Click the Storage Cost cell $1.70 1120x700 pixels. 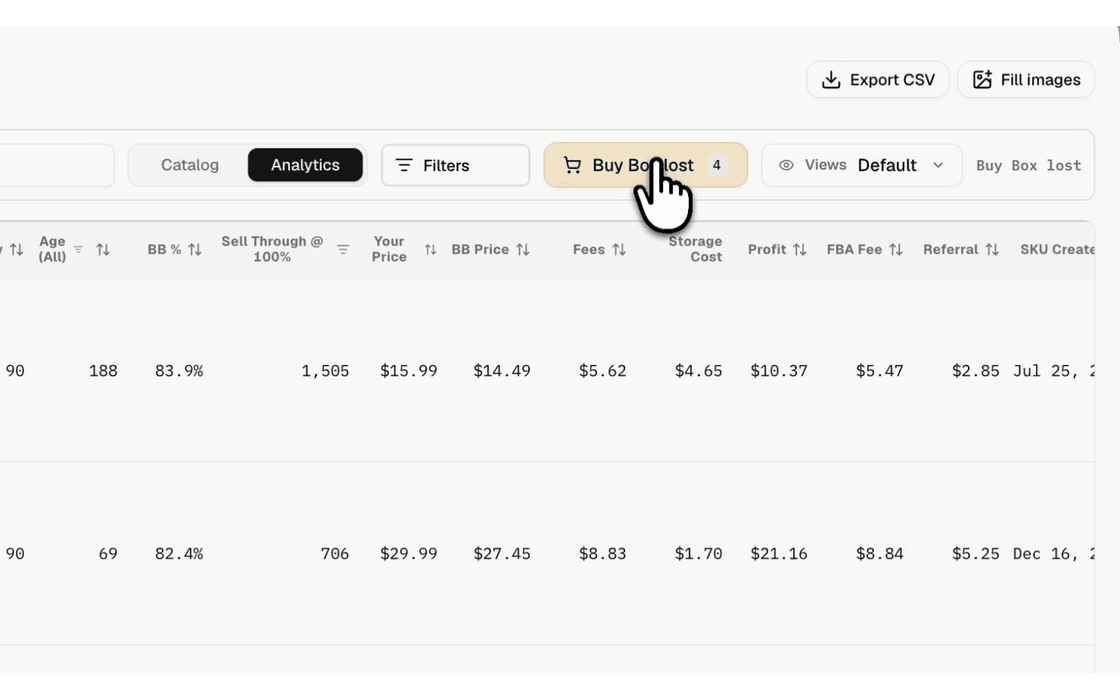coord(699,554)
